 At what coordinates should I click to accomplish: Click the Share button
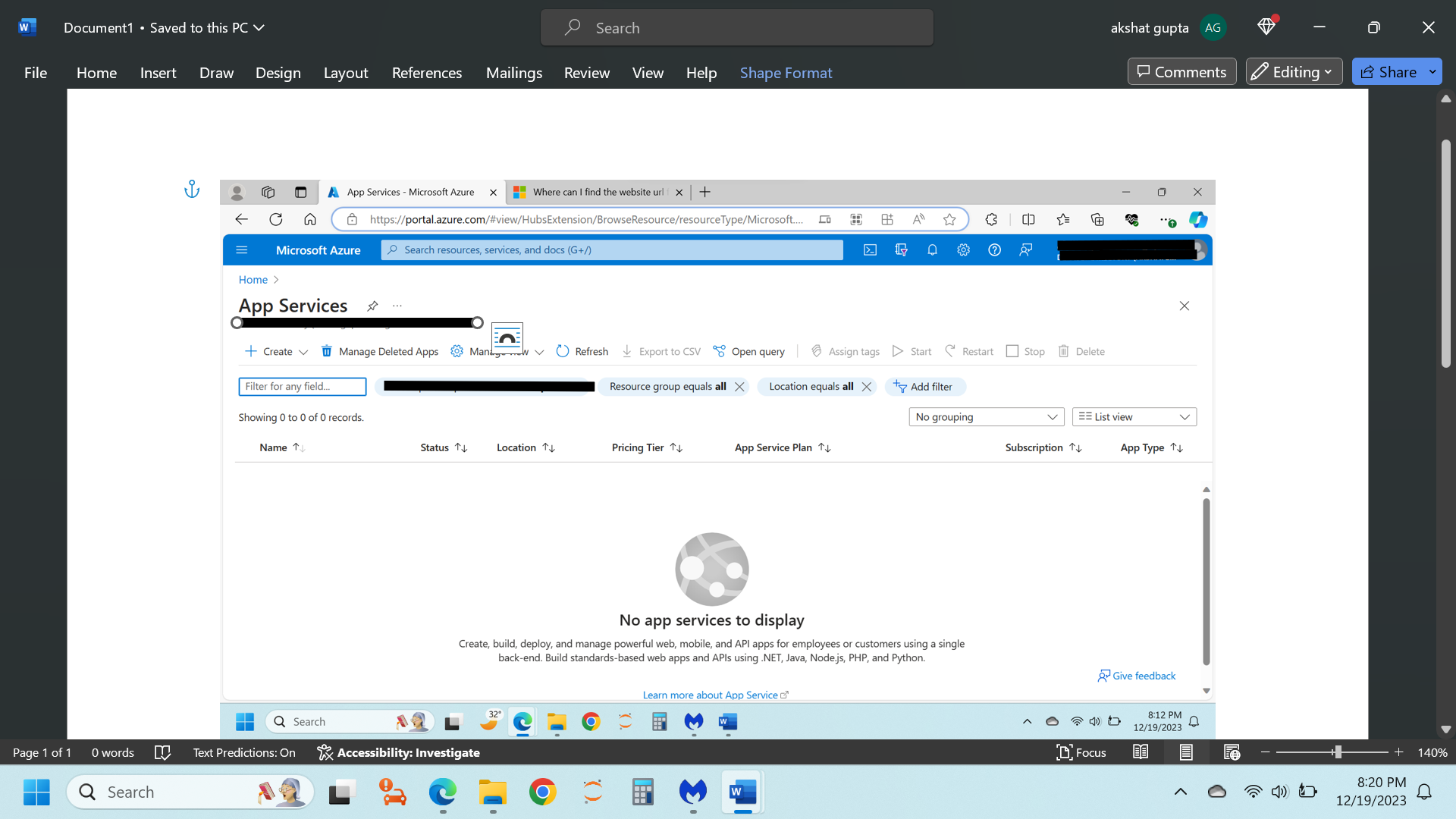[x=1389, y=72]
